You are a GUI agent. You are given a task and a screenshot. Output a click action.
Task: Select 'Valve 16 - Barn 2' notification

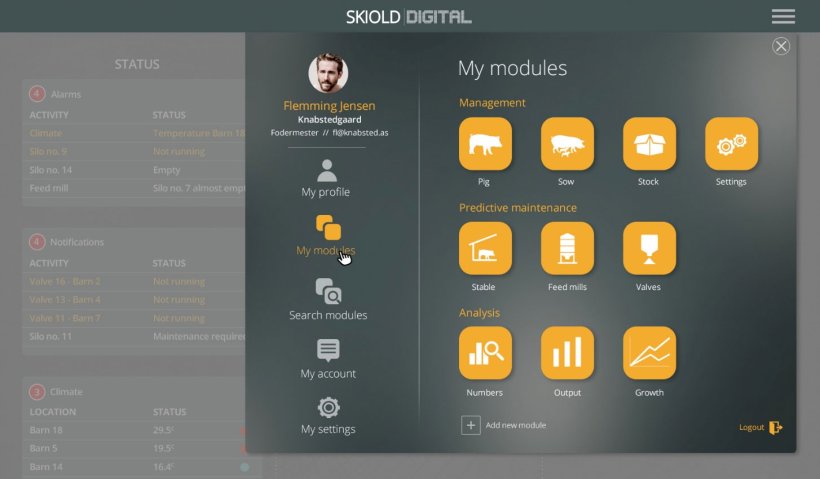coord(134,281)
